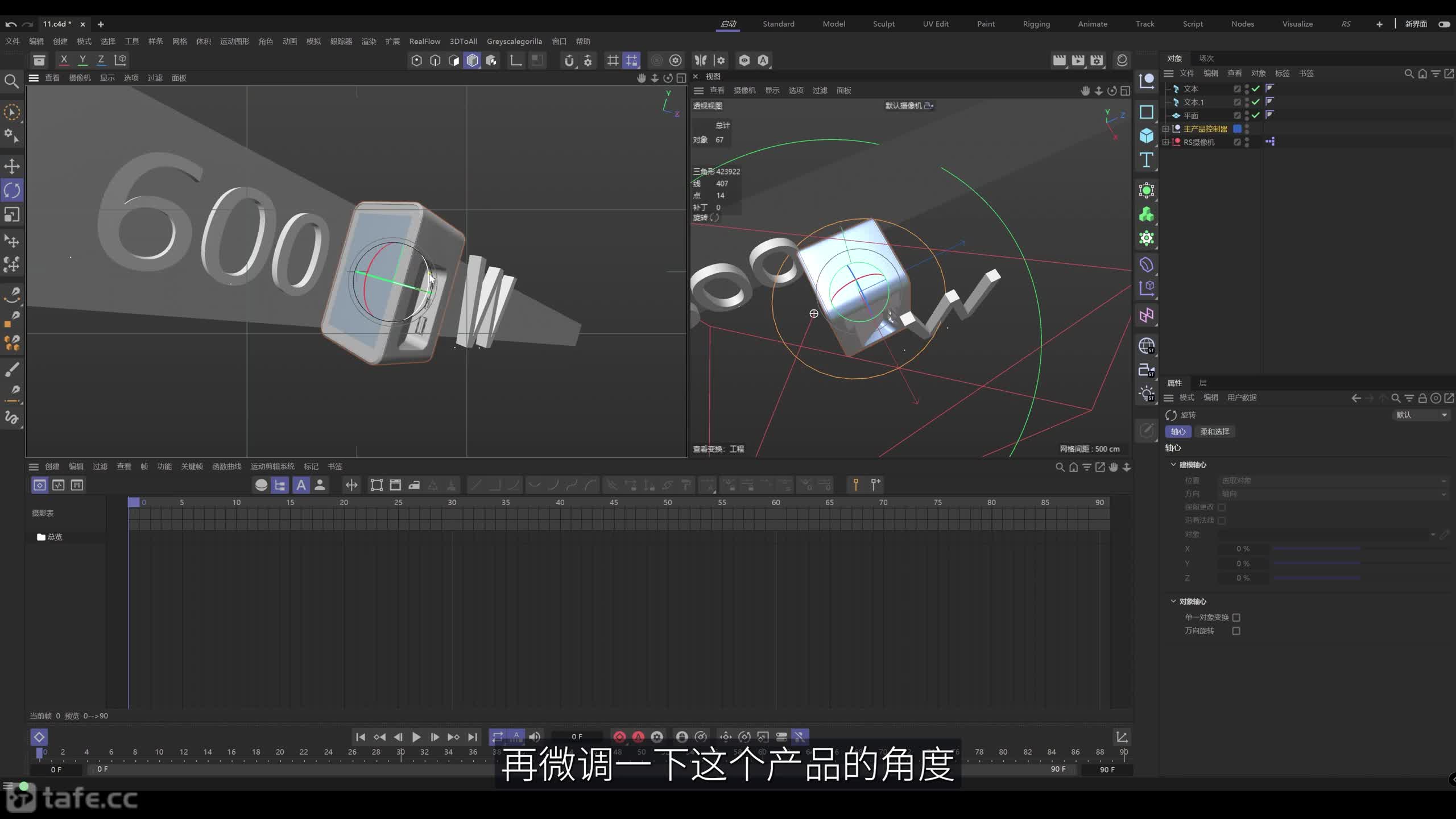
Task: Select the Move tool in left toolbar
Action: pos(12,166)
